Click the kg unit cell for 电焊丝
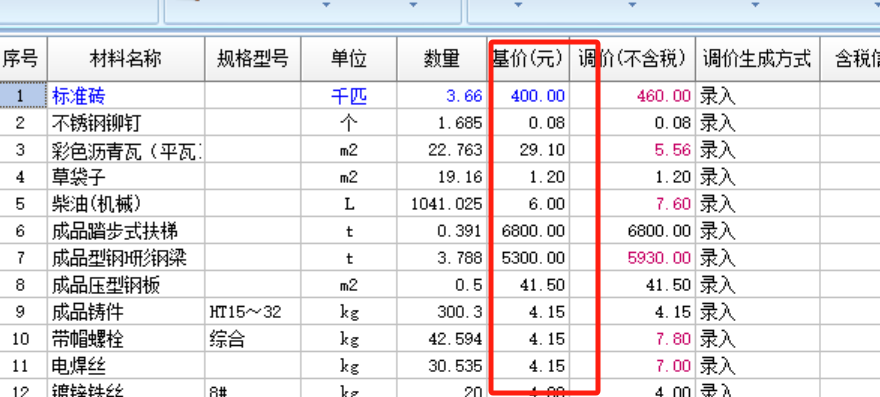This screenshot has height=397, width=880. pyautogui.click(x=349, y=366)
